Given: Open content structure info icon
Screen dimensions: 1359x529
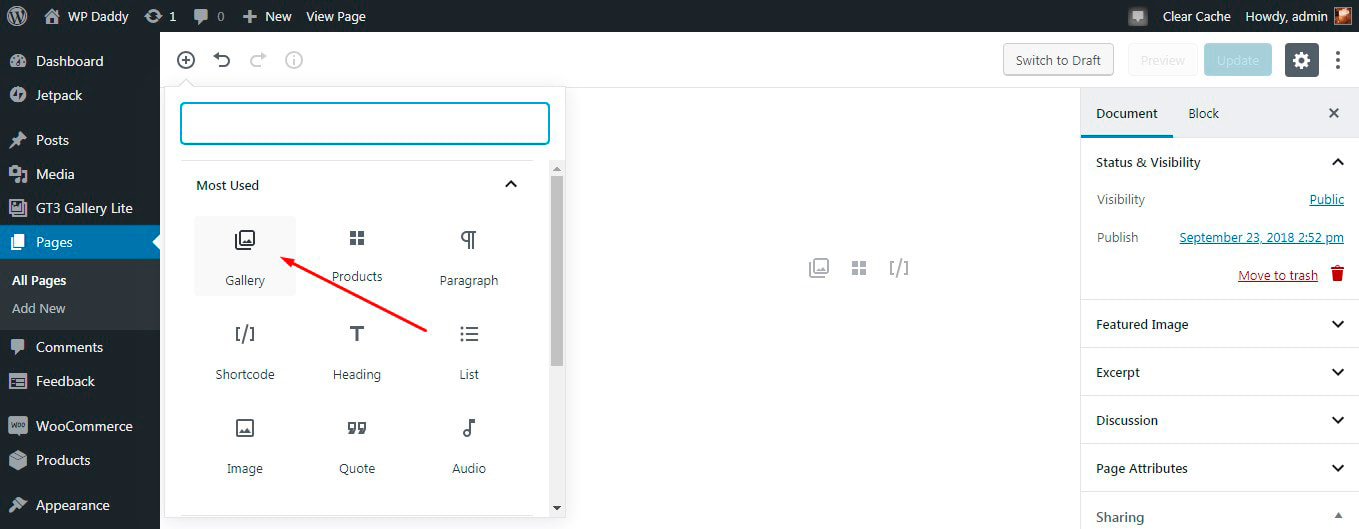Looking at the screenshot, I should click(294, 60).
